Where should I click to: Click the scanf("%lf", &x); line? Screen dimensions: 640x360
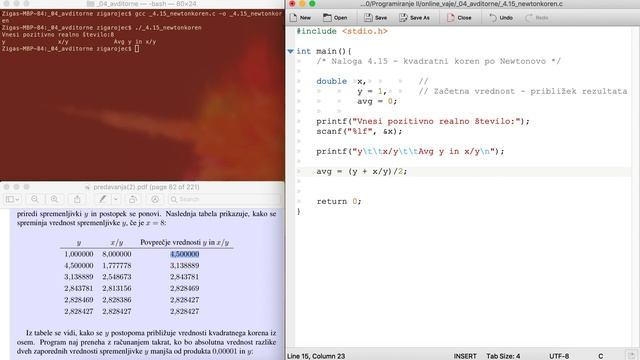[359, 131]
